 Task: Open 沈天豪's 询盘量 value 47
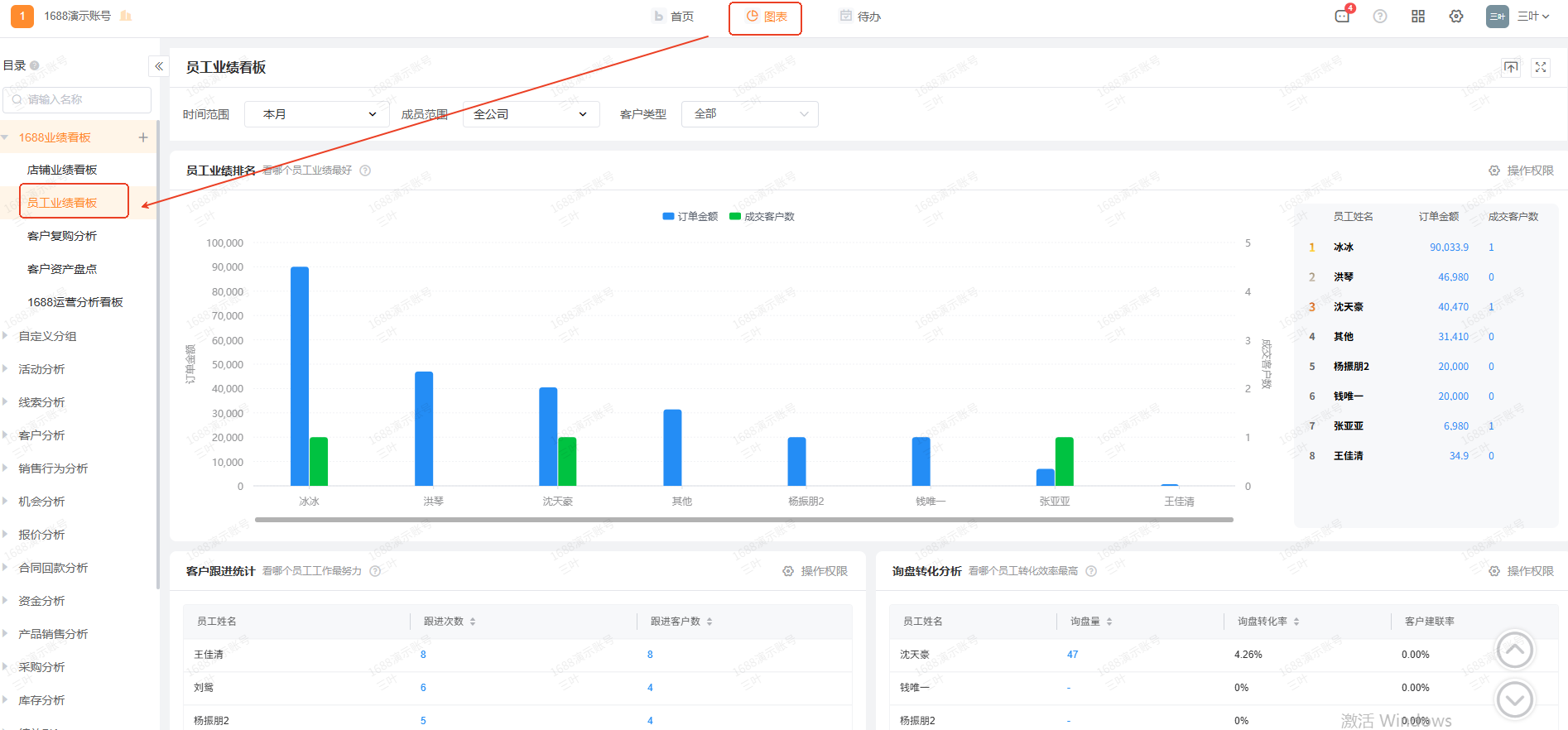coord(1072,655)
